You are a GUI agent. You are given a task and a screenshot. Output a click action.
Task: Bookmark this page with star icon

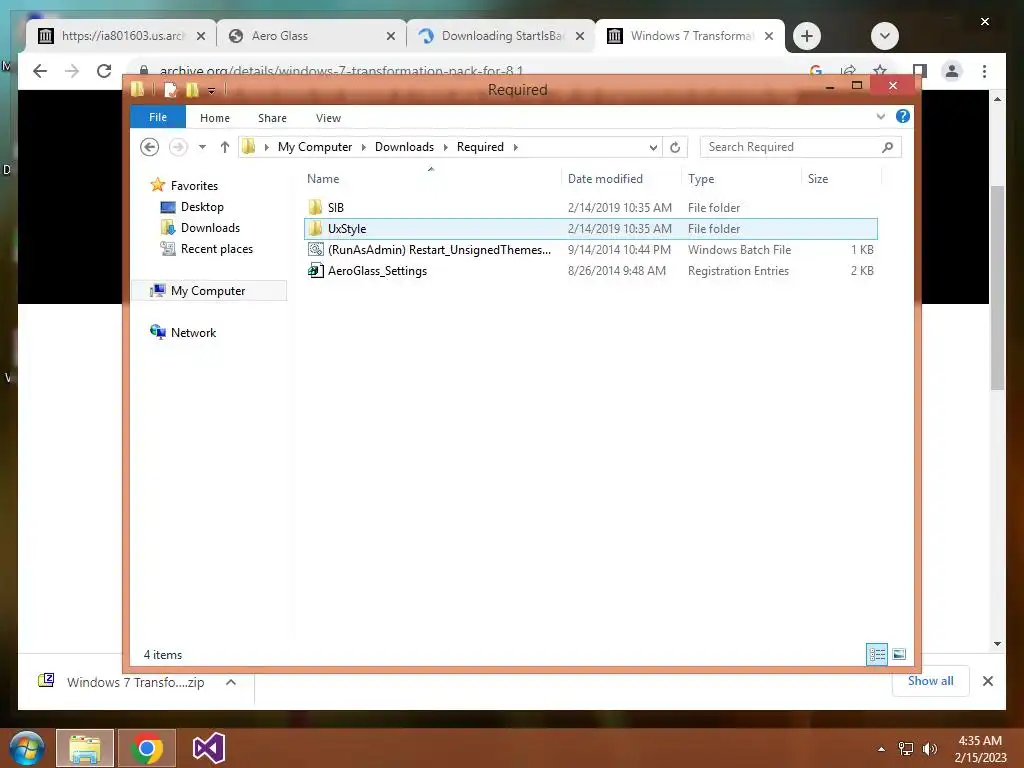coord(880,70)
